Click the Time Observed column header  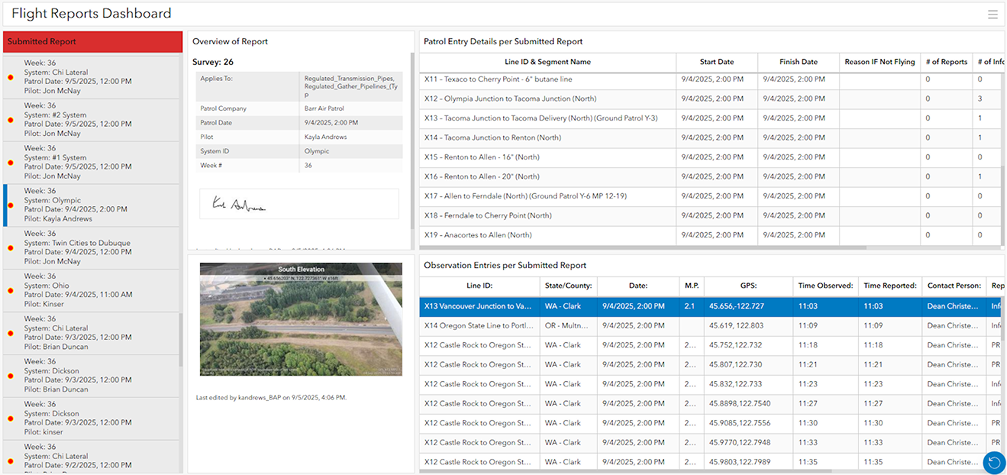[x=825, y=286]
